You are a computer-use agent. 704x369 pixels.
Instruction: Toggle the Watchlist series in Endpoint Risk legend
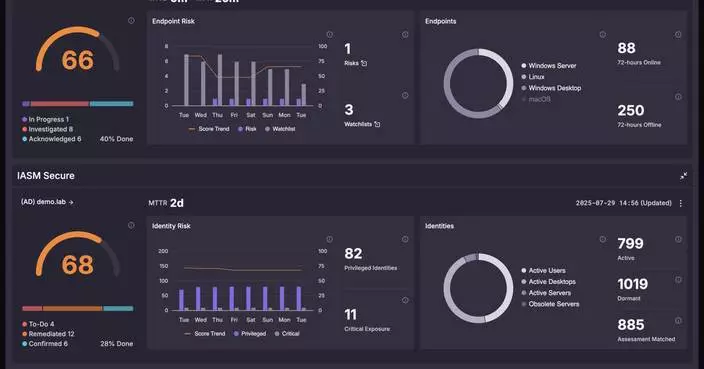tap(280, 129)
